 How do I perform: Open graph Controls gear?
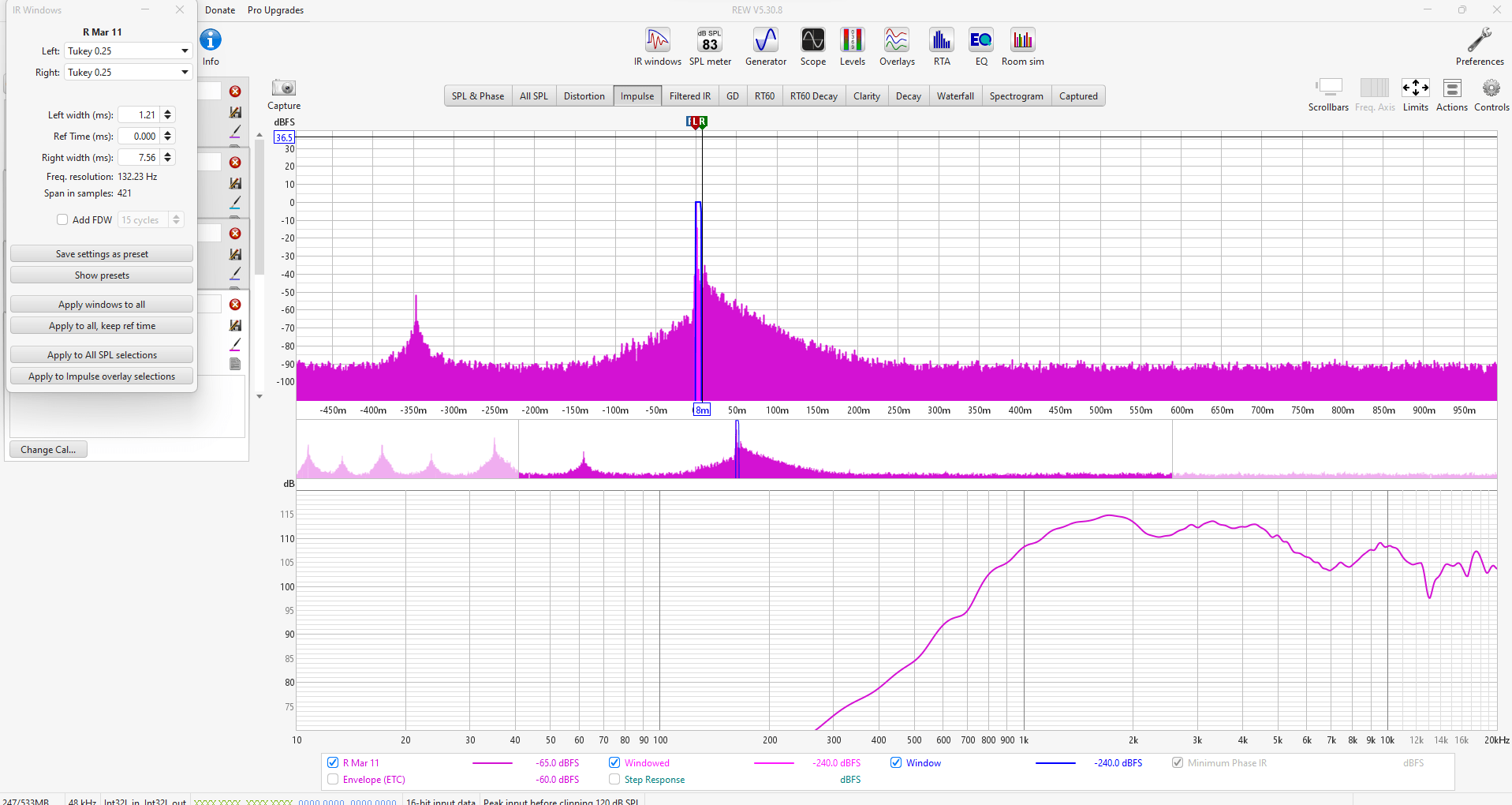point(1491,95)
